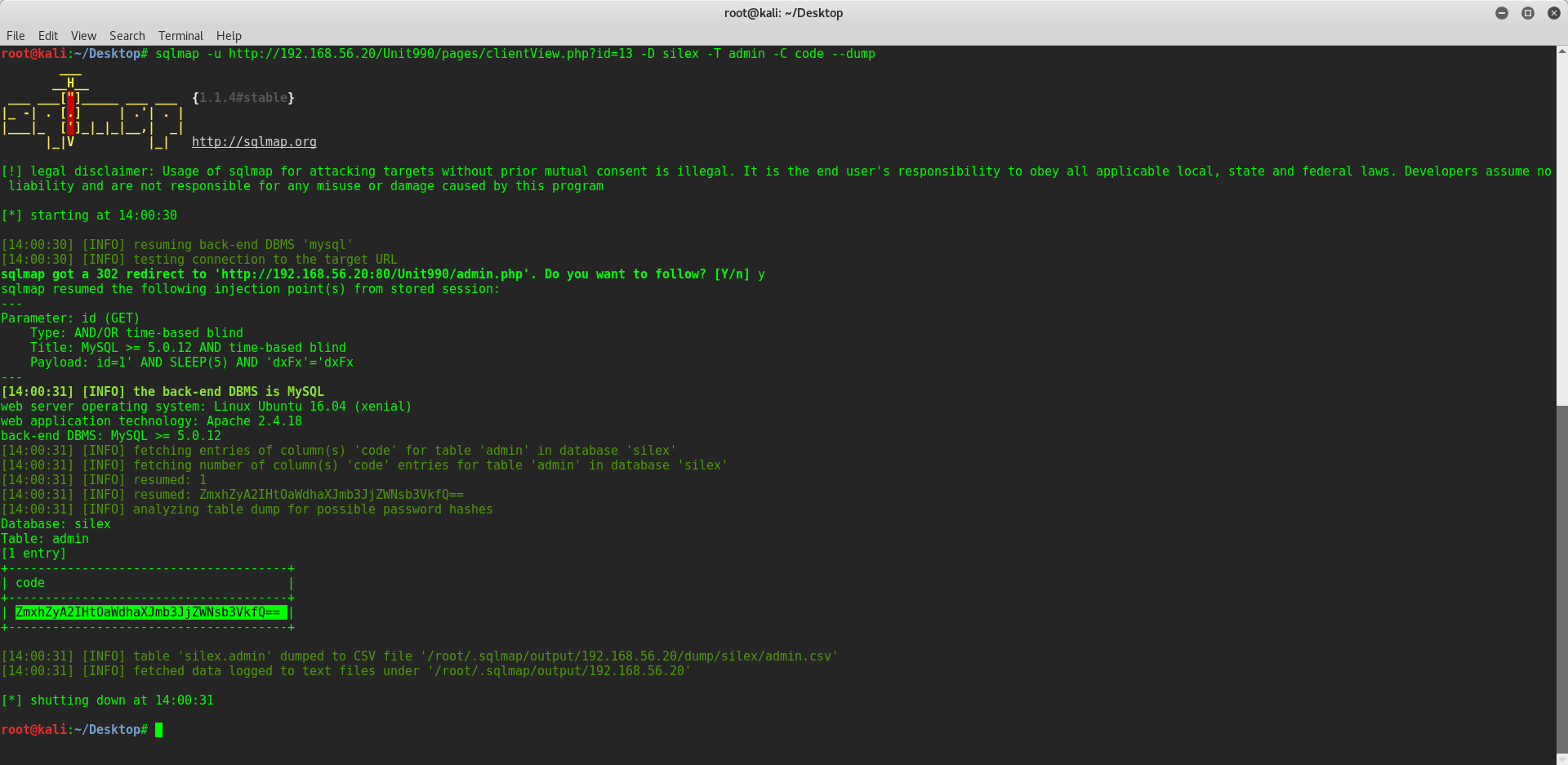This screenshot has width=1568, height=765.
Task: Click the admin.csv dump path line
Action: click(420, 656)
